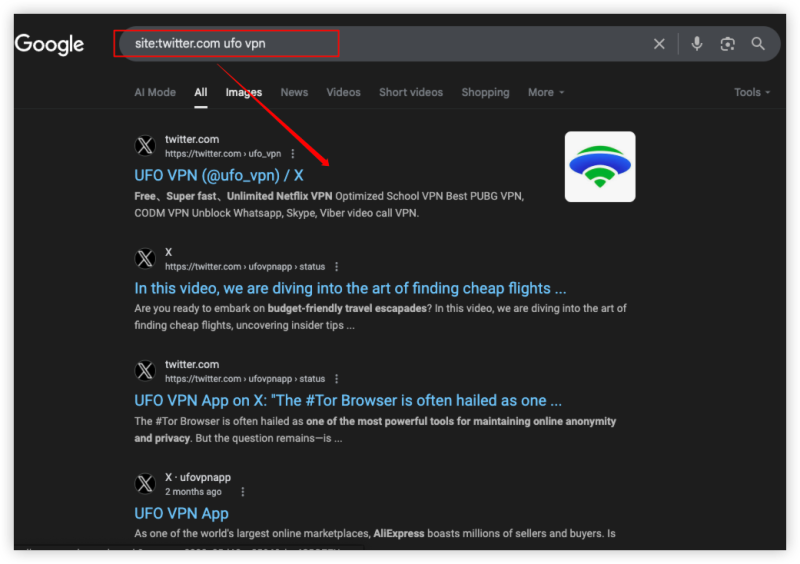This screenshot has width=800, height=564.
Task: Open the UFO VPN App result link
Action: 181,513
